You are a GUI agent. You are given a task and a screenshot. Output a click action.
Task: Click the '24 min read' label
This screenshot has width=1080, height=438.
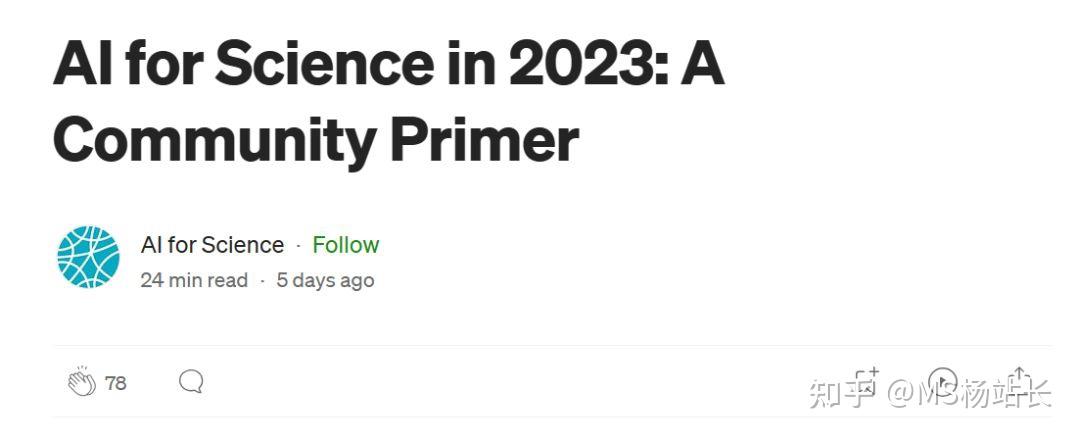pyautogui.click(x=194, y=280)
